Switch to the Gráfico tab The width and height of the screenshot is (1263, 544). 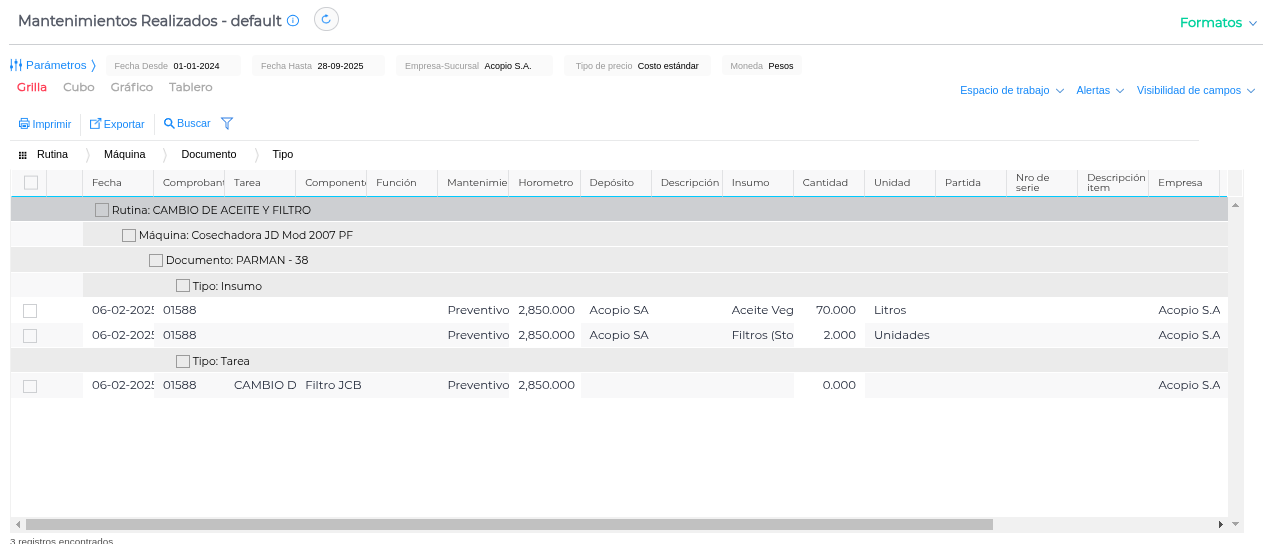click(x=131, y=87)
